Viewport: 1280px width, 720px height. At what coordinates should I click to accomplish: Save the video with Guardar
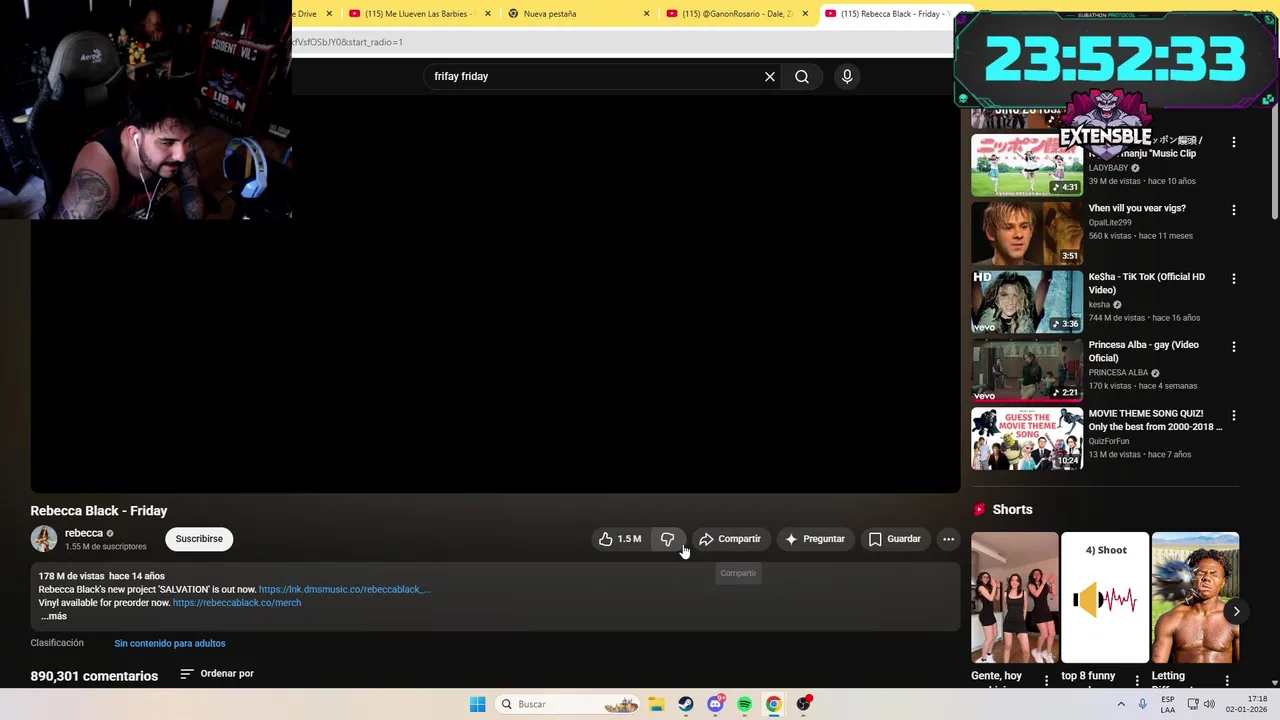[895, 539]
